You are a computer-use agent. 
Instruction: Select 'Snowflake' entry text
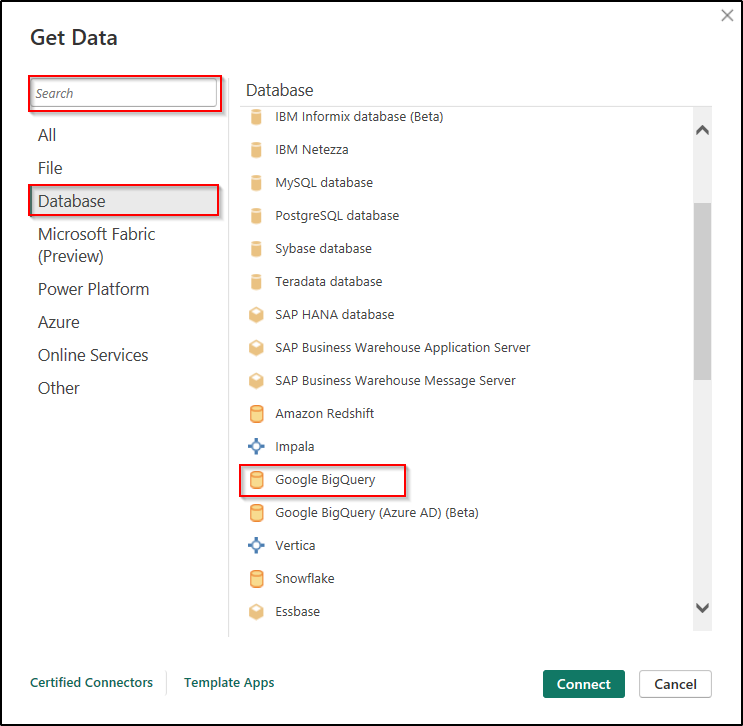tap(305, 579)
